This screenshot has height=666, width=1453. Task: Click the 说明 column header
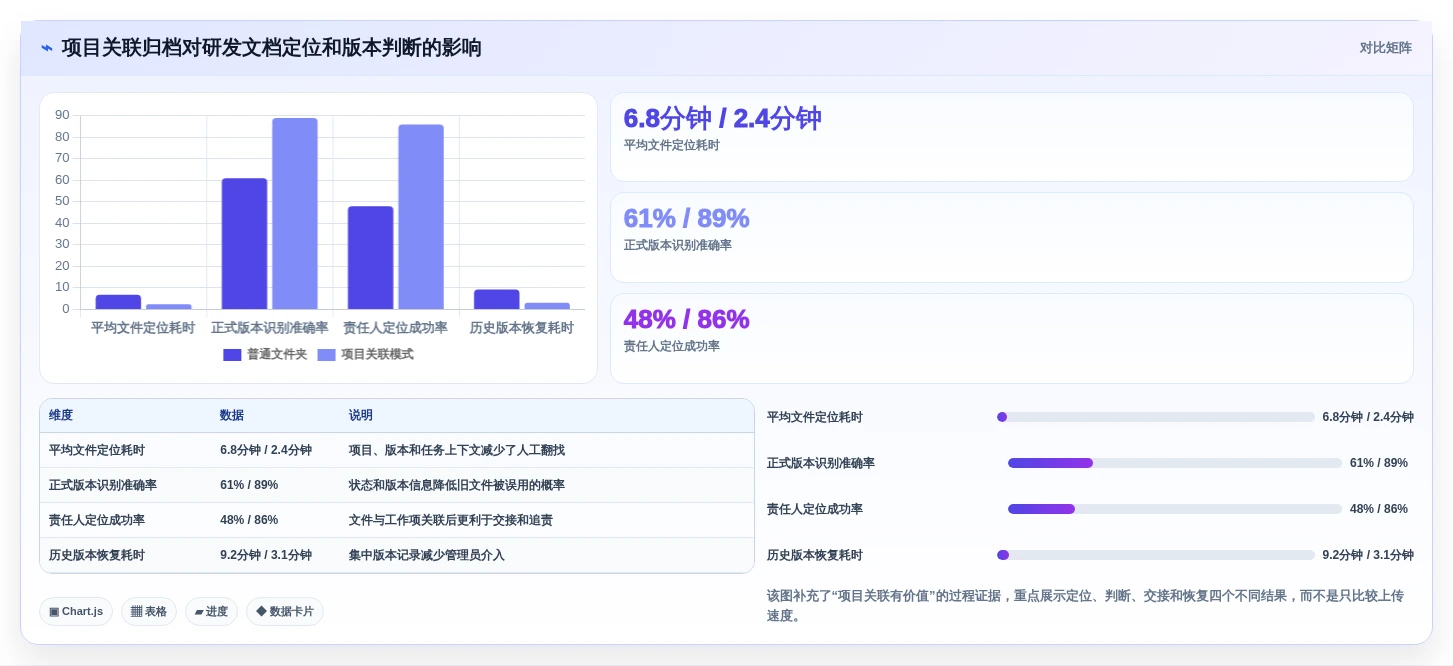tap(361, 416)
